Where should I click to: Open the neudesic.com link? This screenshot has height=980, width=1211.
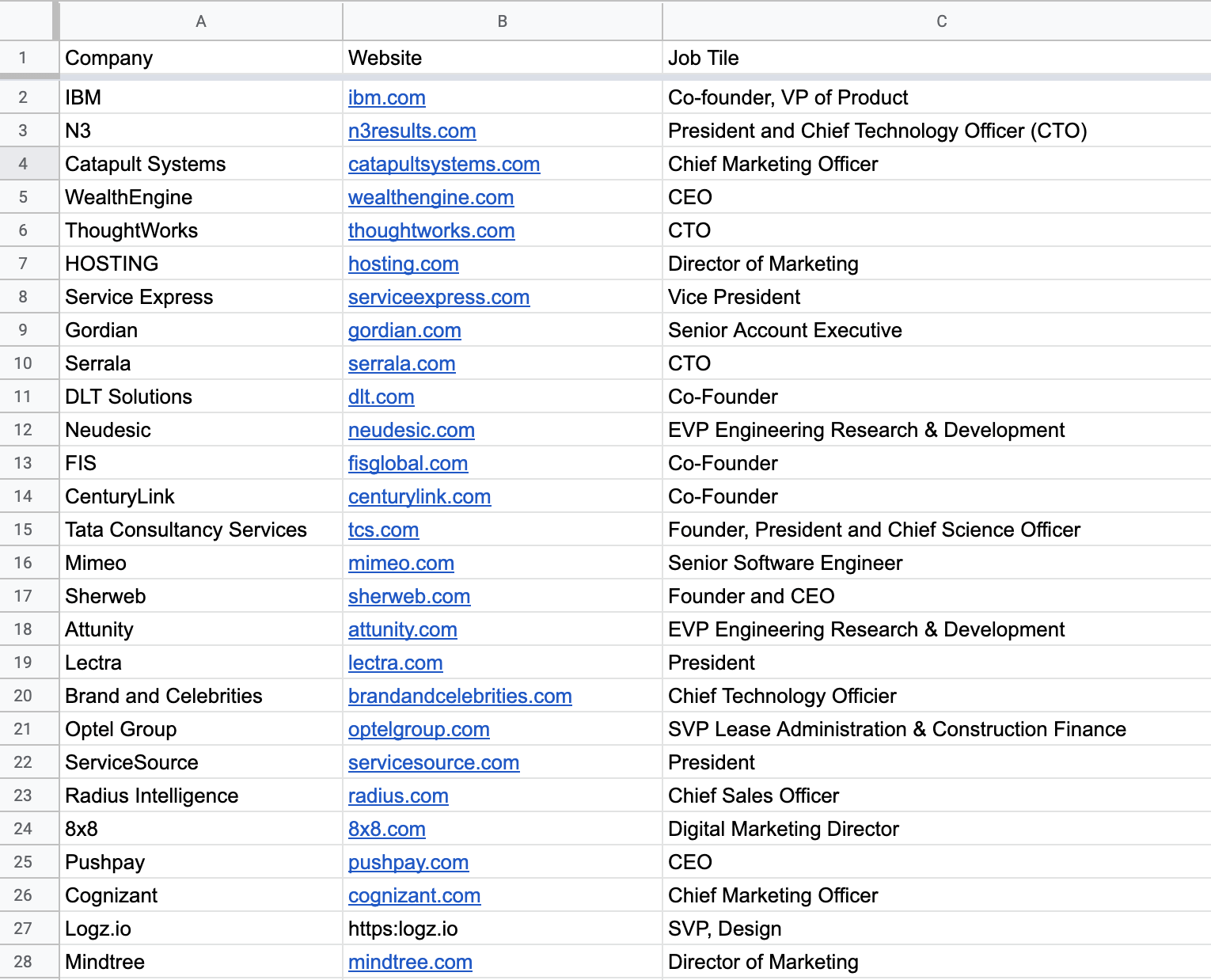(x=411, y=430)
